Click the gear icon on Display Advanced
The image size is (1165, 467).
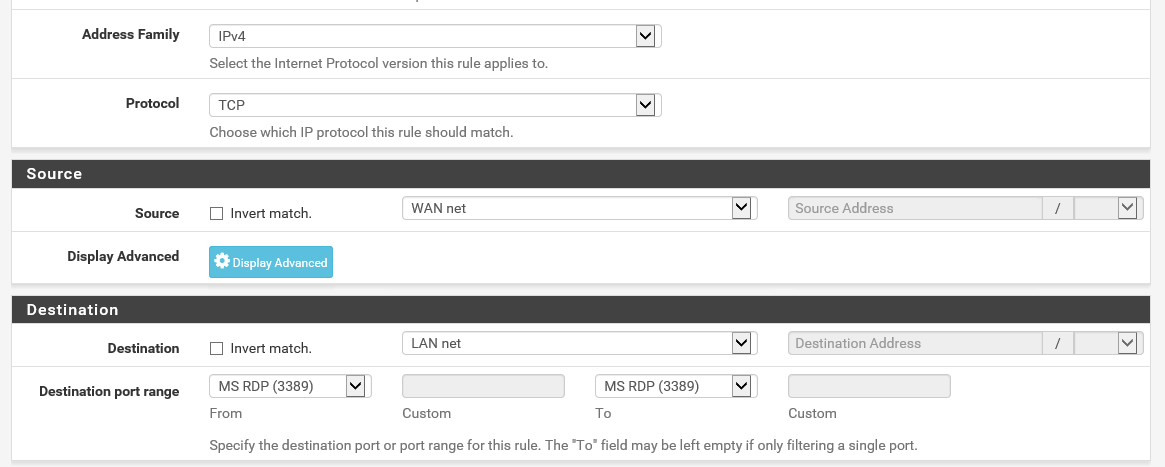coord(221,261)
